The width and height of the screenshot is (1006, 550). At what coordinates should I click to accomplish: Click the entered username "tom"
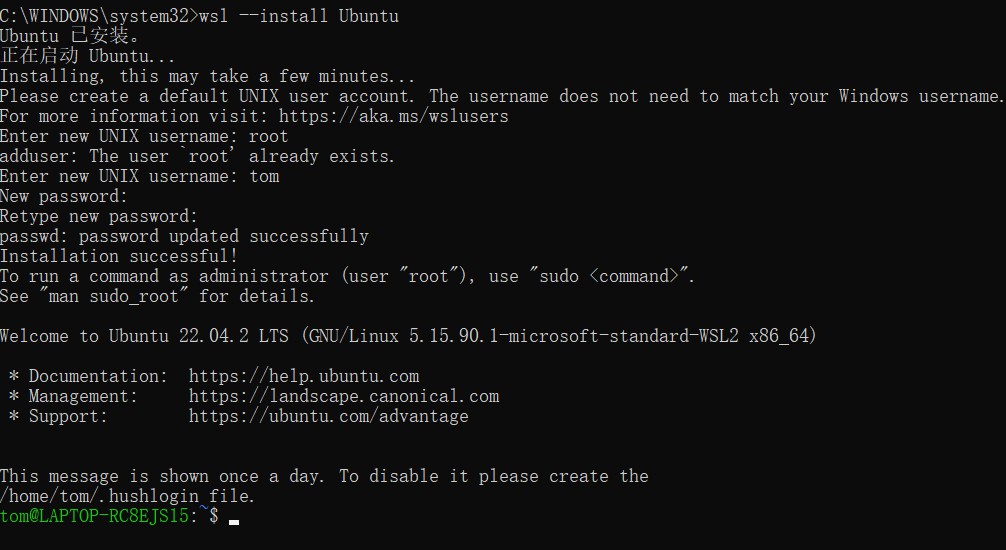click(x=264, y=176)
